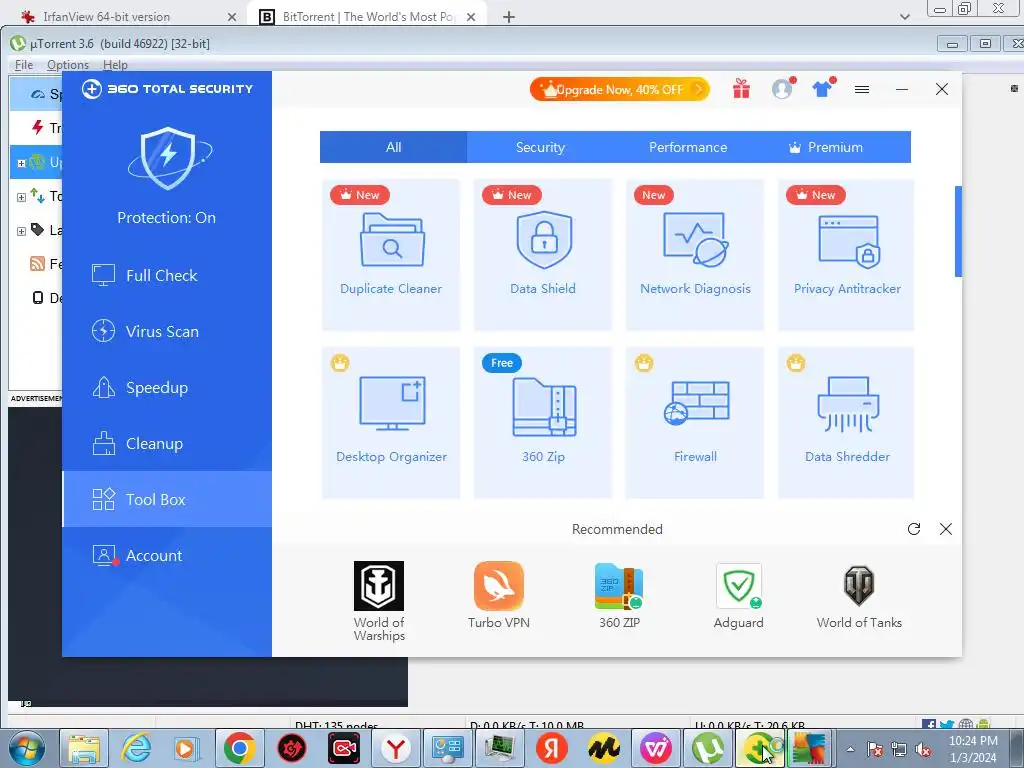Click the World of Warships recommendation
Viewport: 1024px width, 768px height.
pos(379,601)
